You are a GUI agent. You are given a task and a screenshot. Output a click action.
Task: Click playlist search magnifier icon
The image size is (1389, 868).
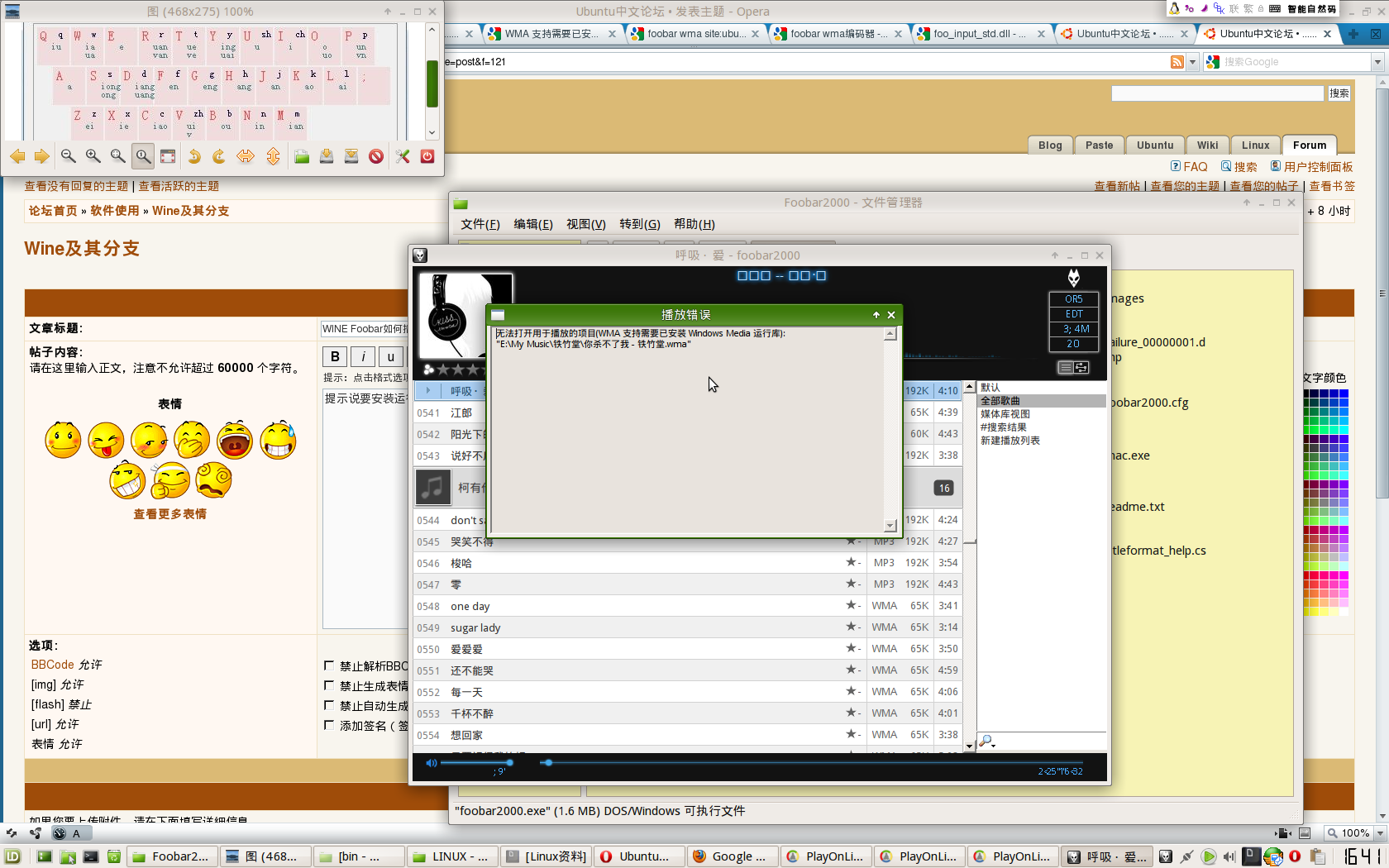(x=986, y=742)
